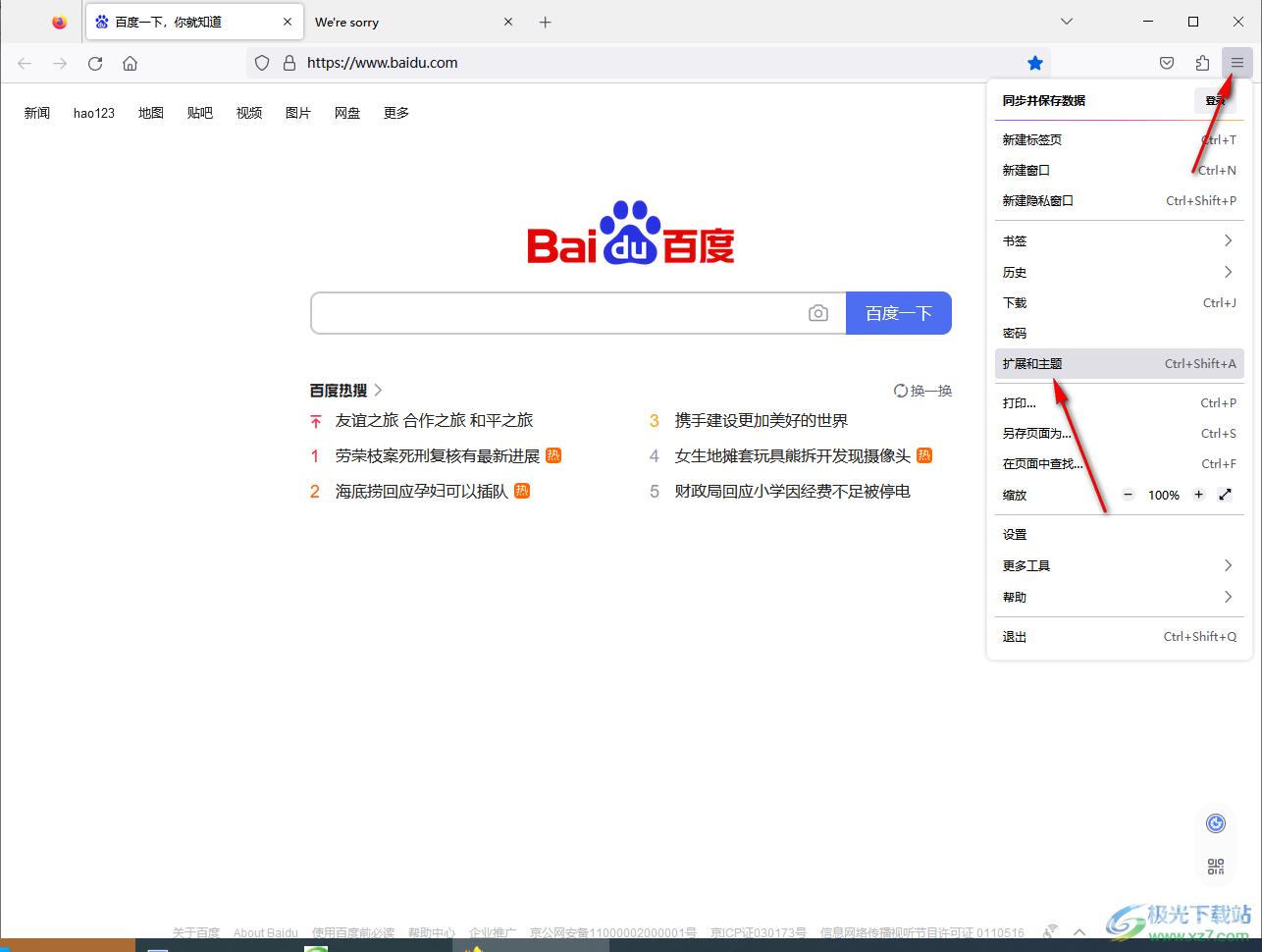Choose 另存页面为... in the menu

tap(1119, 433)
